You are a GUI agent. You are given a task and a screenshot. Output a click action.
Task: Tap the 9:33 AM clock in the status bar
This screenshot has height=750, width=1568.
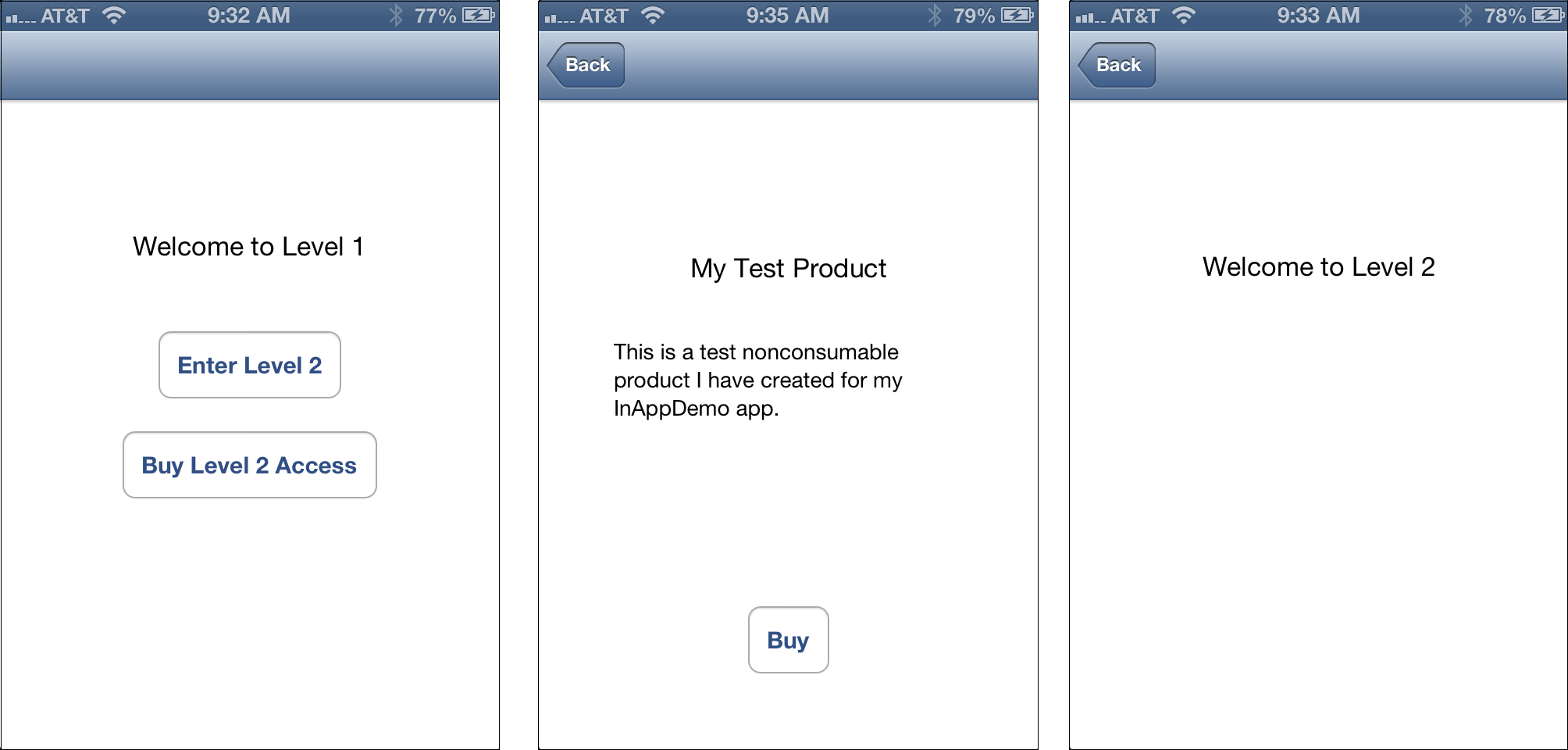point(1318,15)
